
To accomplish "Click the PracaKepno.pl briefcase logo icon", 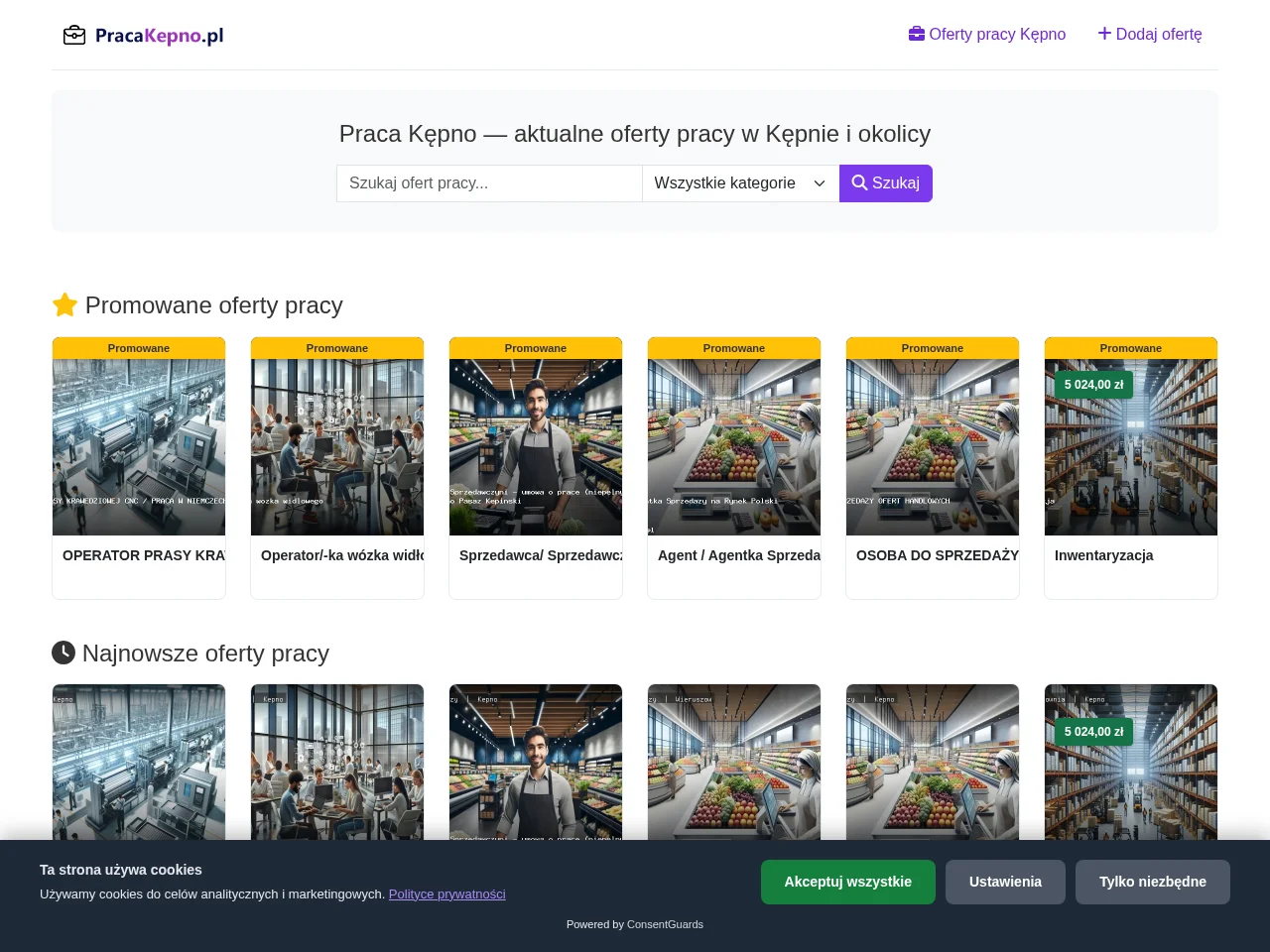I will point(74,36).
